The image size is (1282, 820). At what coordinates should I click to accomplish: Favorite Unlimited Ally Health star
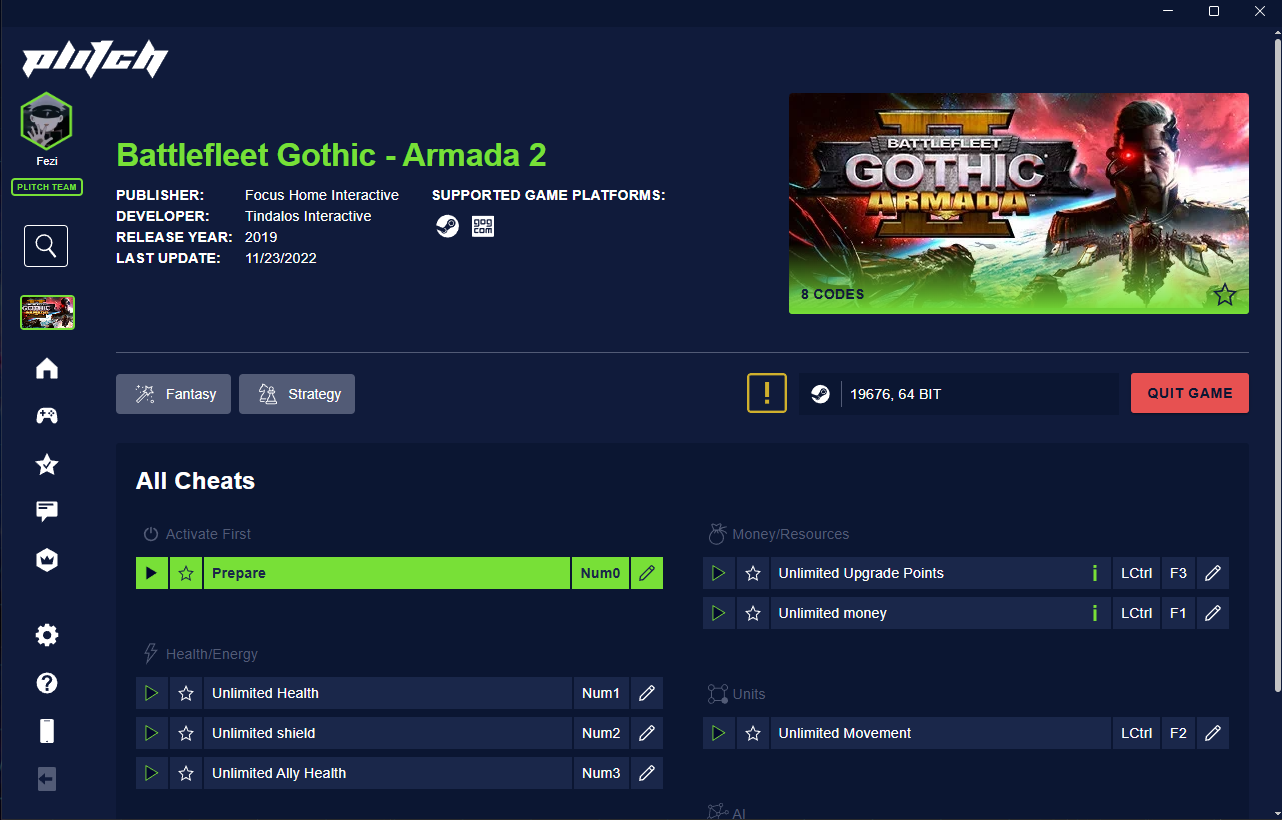(x=186, y=773)
